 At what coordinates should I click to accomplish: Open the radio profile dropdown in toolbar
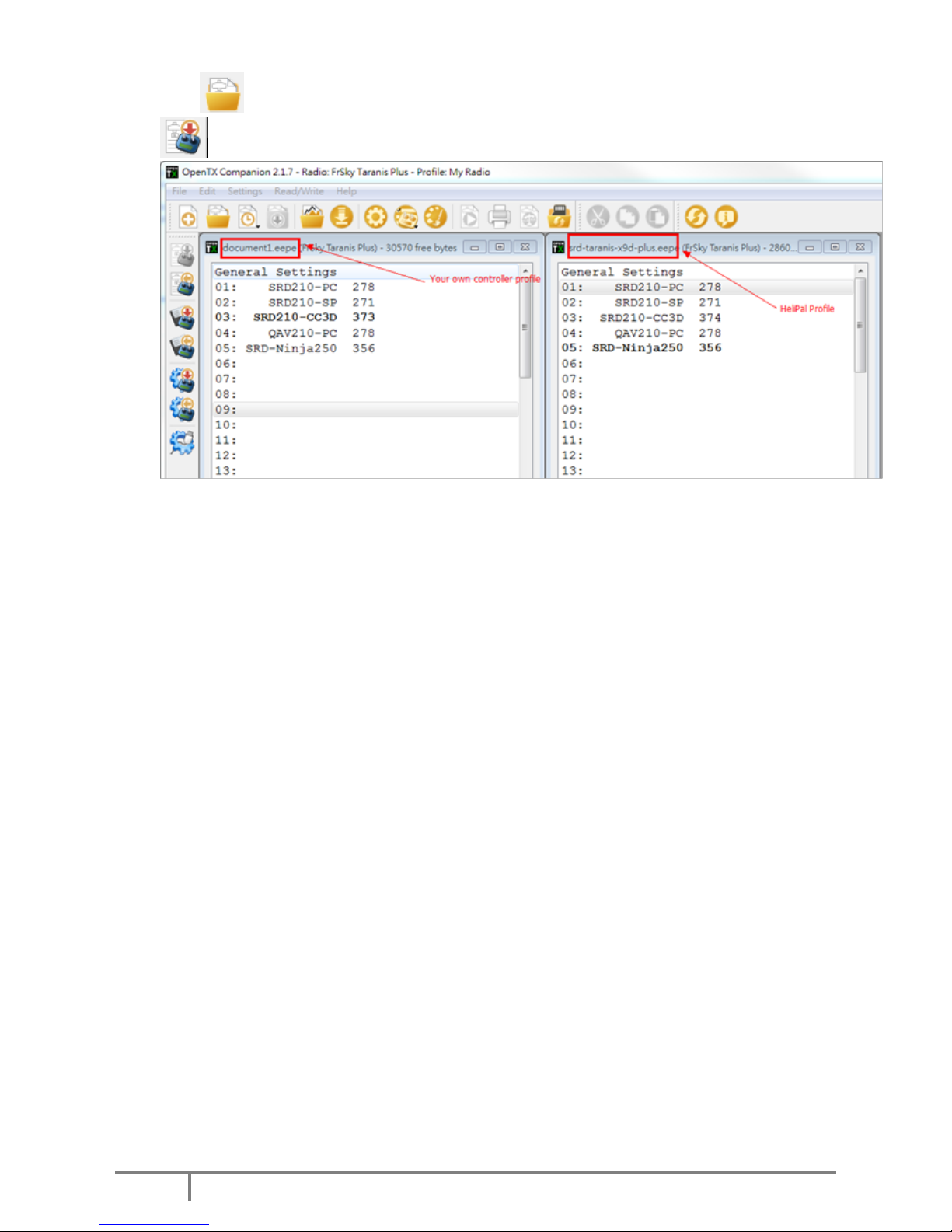pyautogui.click(x=406, y=217)
